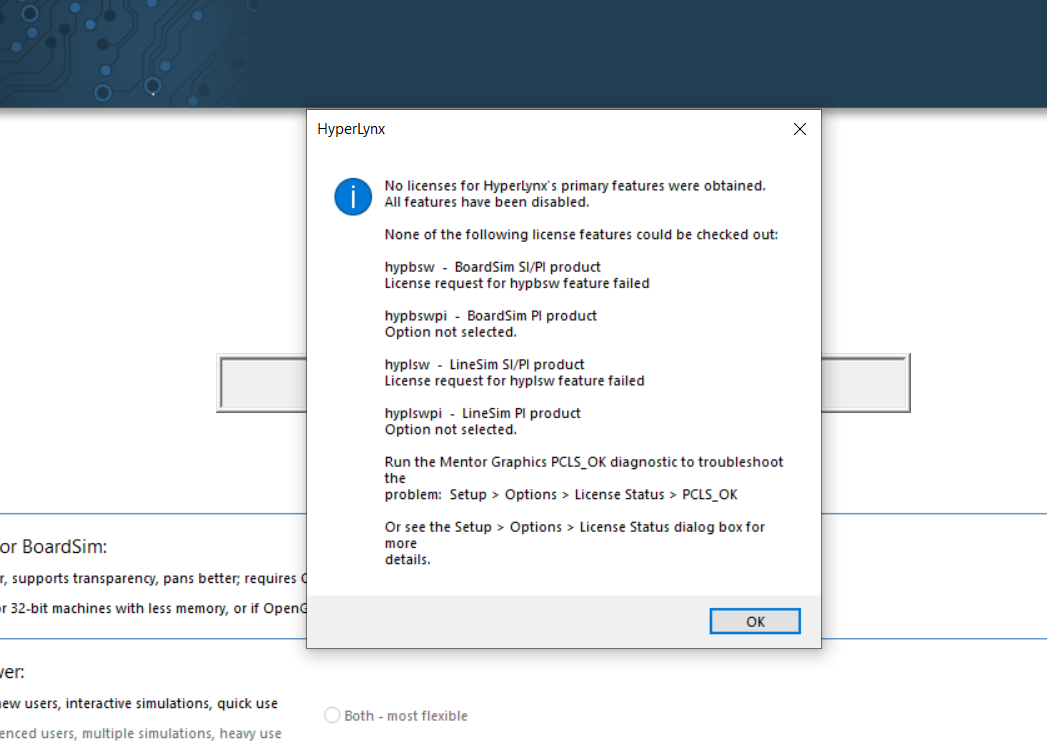Click 'Run the Mentor Graphics PCLS_OK diagnostic' line
1047x748 pixels.
[x=584, y=462]
